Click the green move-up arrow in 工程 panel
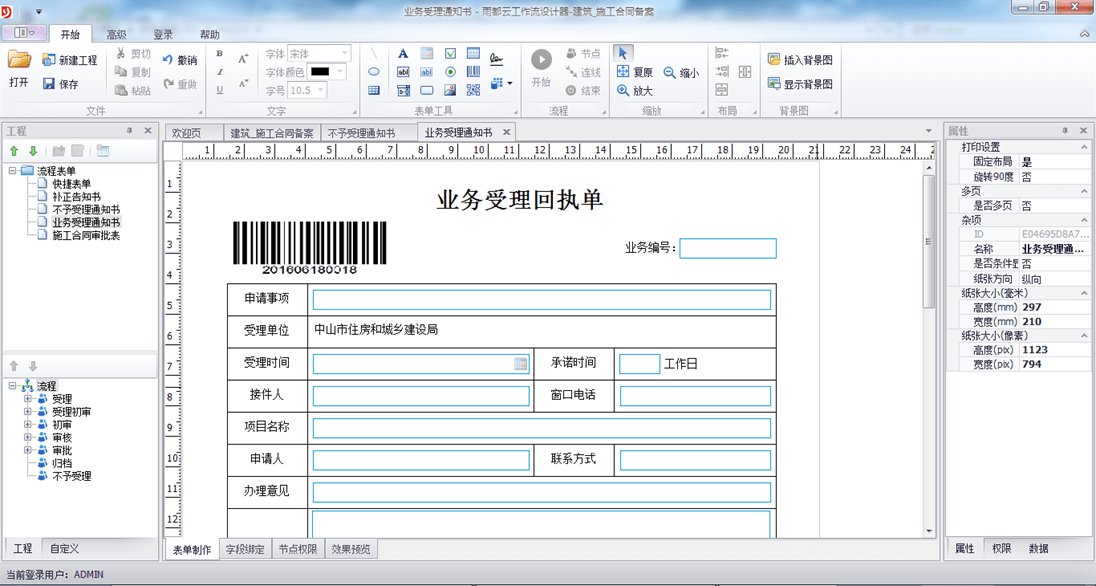This screenshot has width=1096, height=586. (14, 151)
